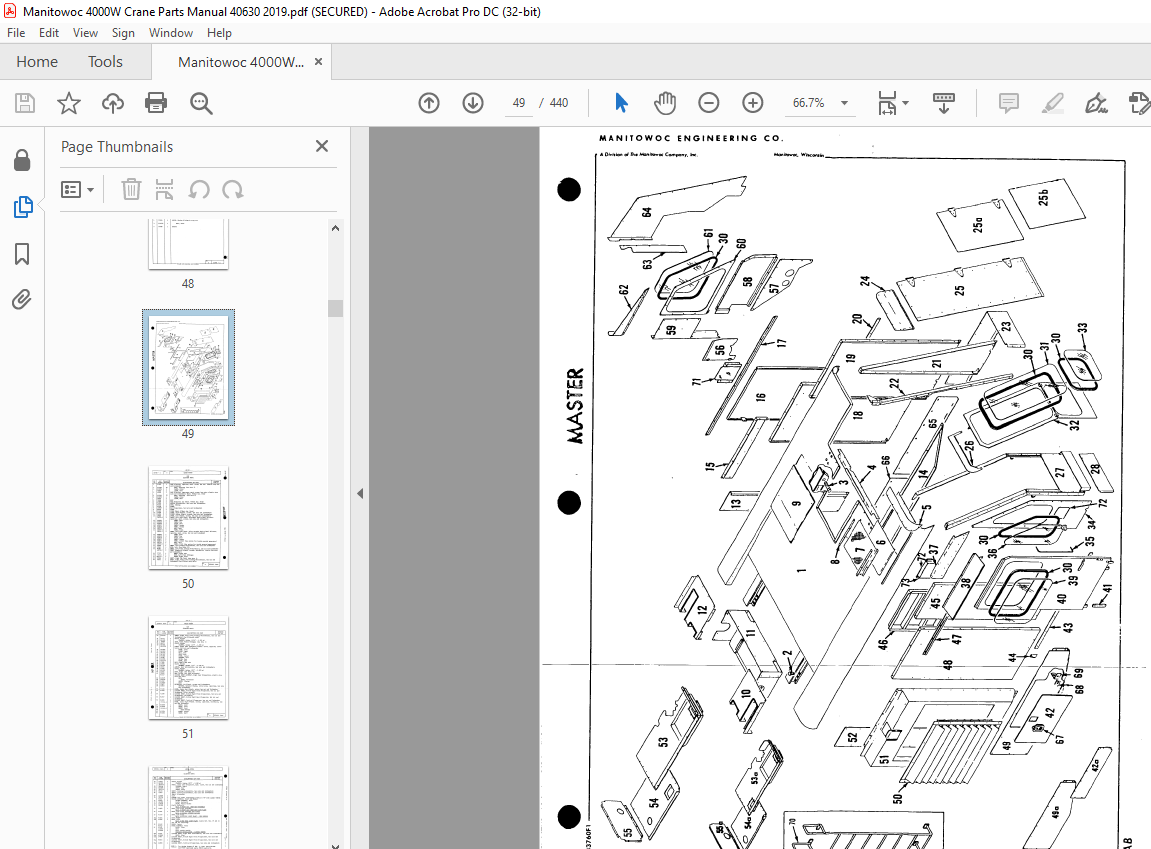Activate the Hand pan tool

coord(665,103)
